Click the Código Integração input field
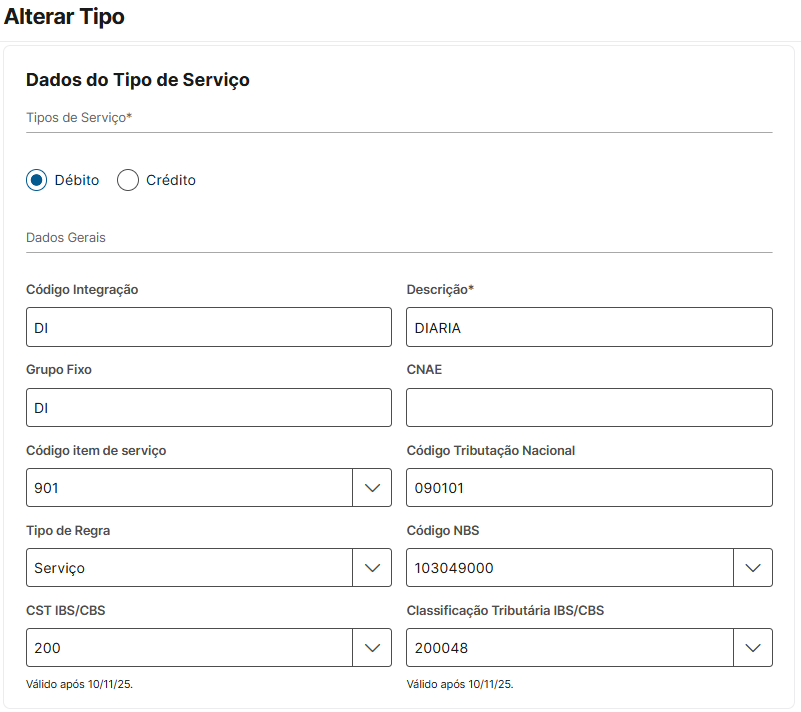Image resolution: width=801 pixels, height=712 pixels. point(208,327)
